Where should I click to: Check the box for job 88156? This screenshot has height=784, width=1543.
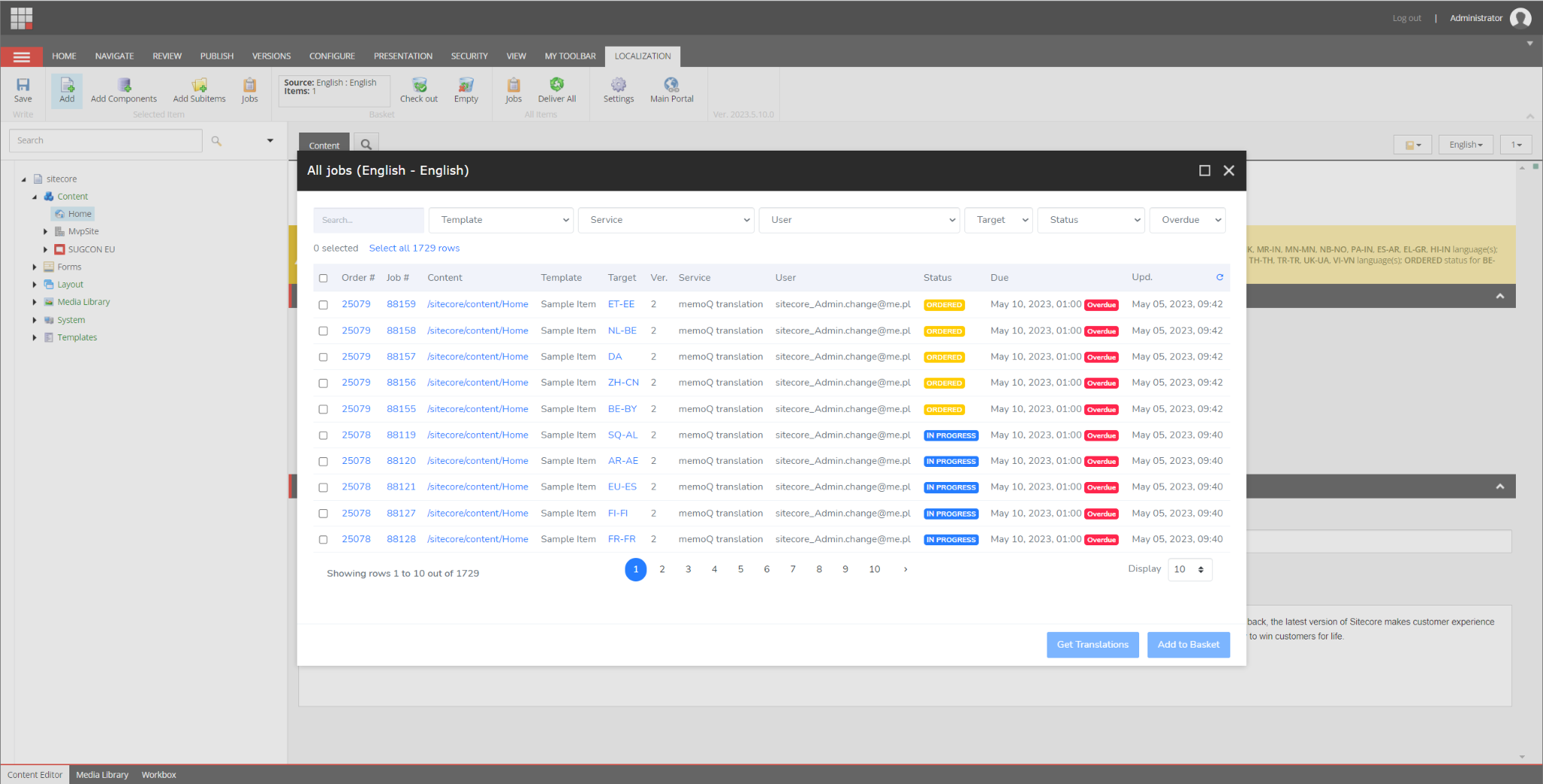[323, 383]
